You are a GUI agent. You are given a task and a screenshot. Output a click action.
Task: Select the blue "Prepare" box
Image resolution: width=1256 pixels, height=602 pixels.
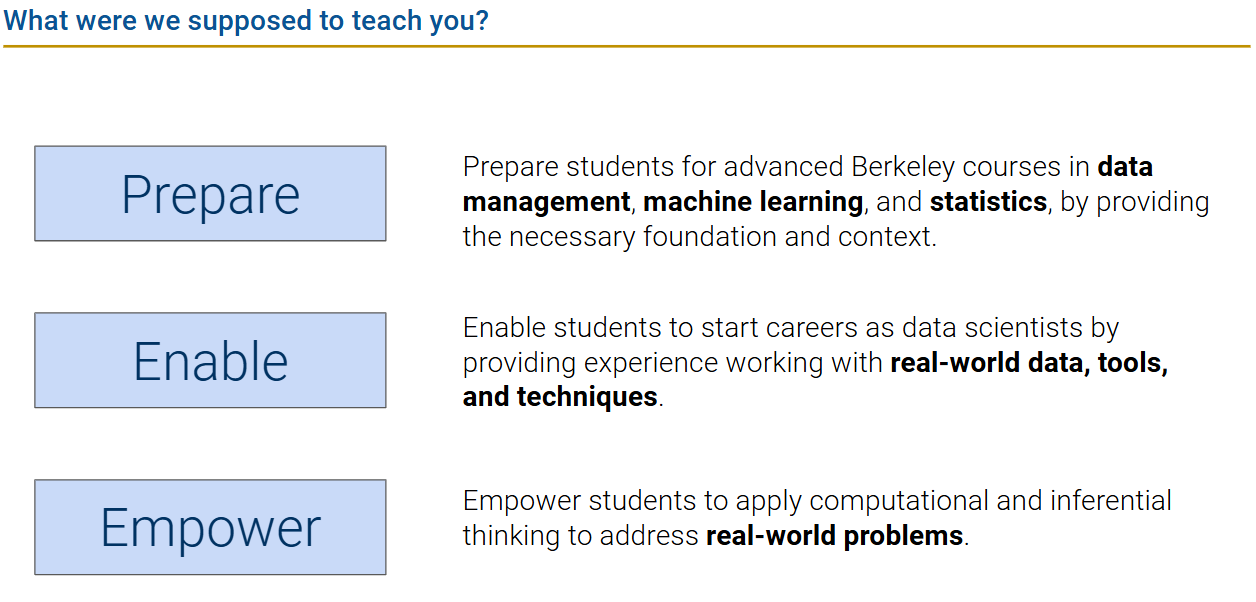pos(210,194)
